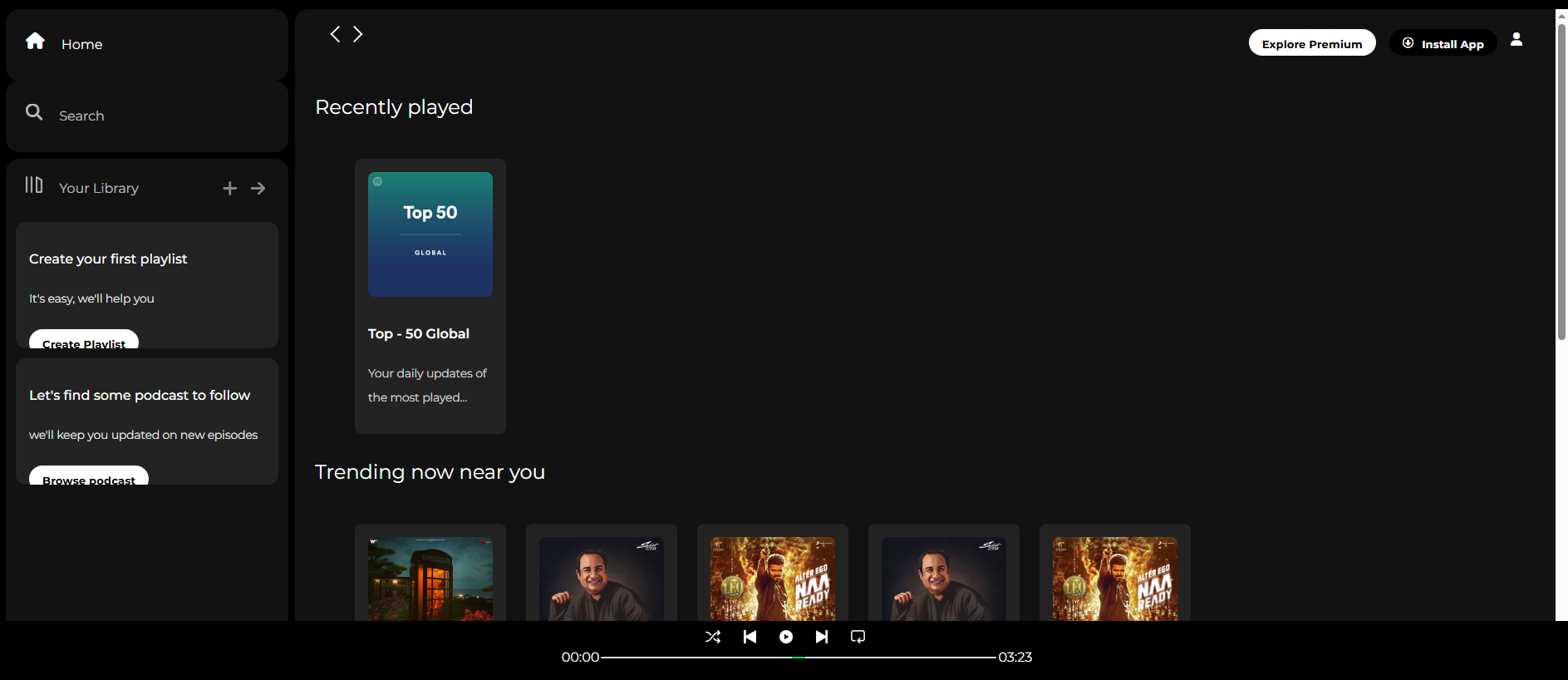Open the red phone booth trending album
Viewport: 1568px width, 680px height.
430,579
